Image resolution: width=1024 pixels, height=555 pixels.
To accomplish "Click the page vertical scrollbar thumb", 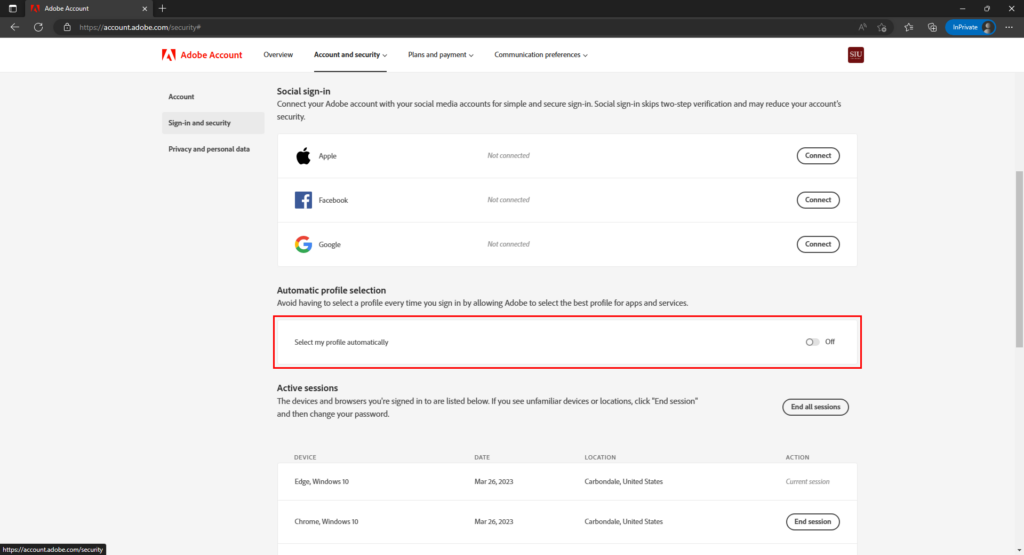I will click(x=1019, y=259).
